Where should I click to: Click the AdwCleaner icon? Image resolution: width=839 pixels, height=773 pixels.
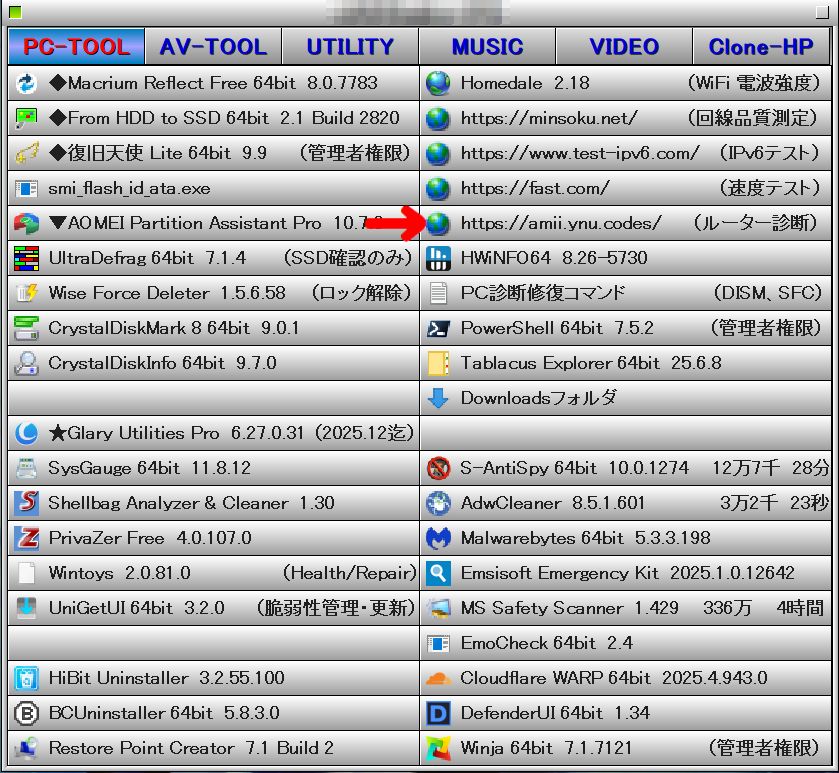(x=438, y=503)
